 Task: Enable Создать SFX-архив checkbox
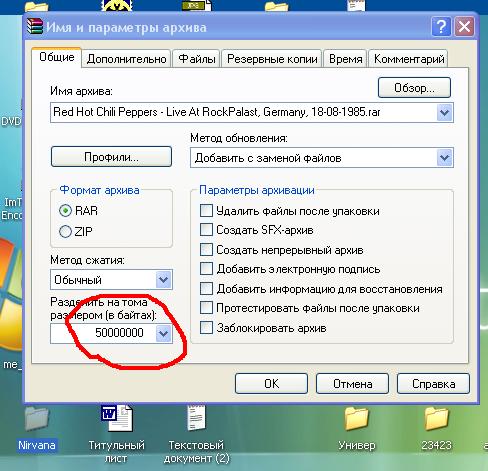pos(206,230)
